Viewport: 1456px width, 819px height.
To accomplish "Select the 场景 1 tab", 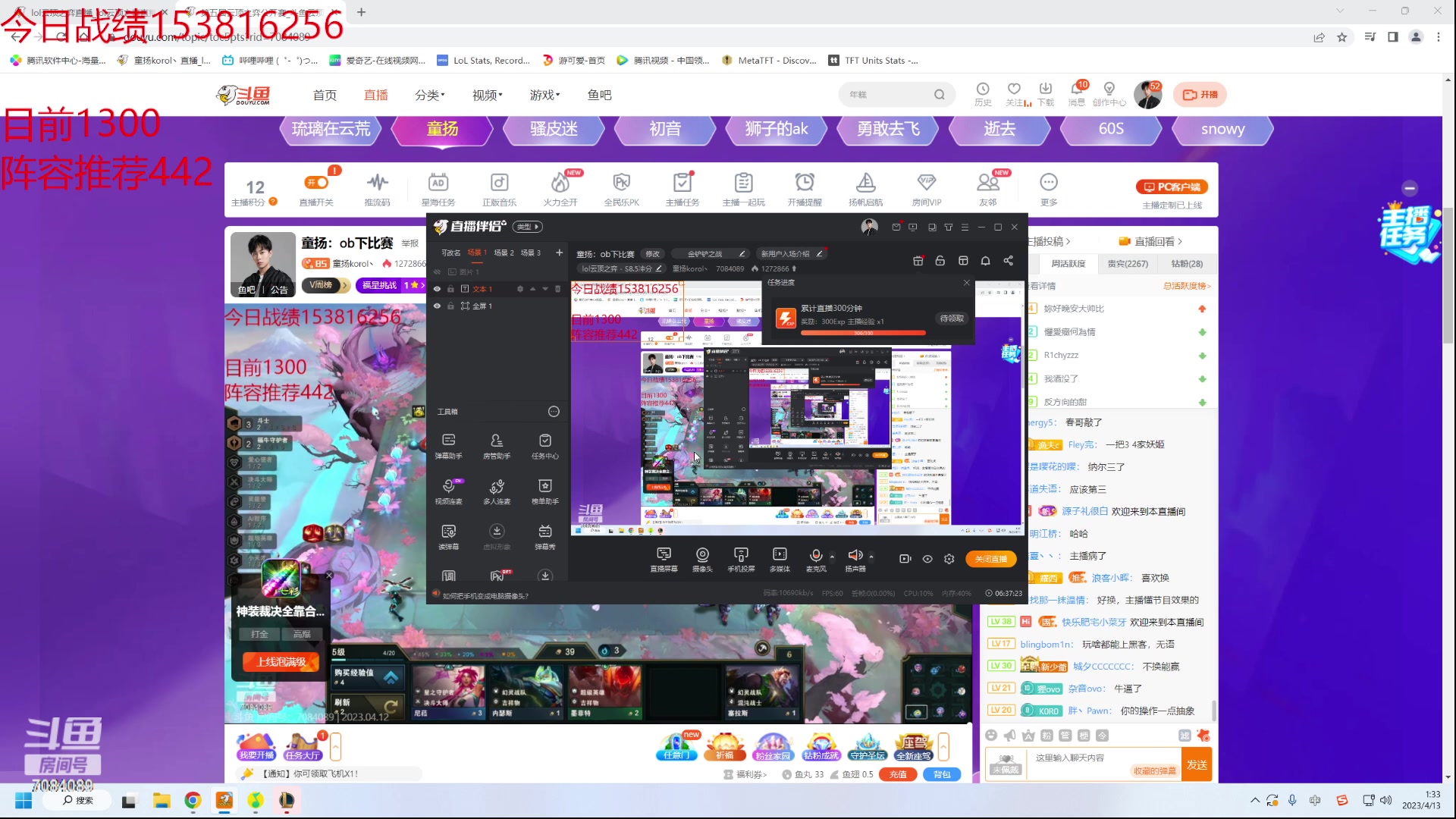I will coord(477,253).
